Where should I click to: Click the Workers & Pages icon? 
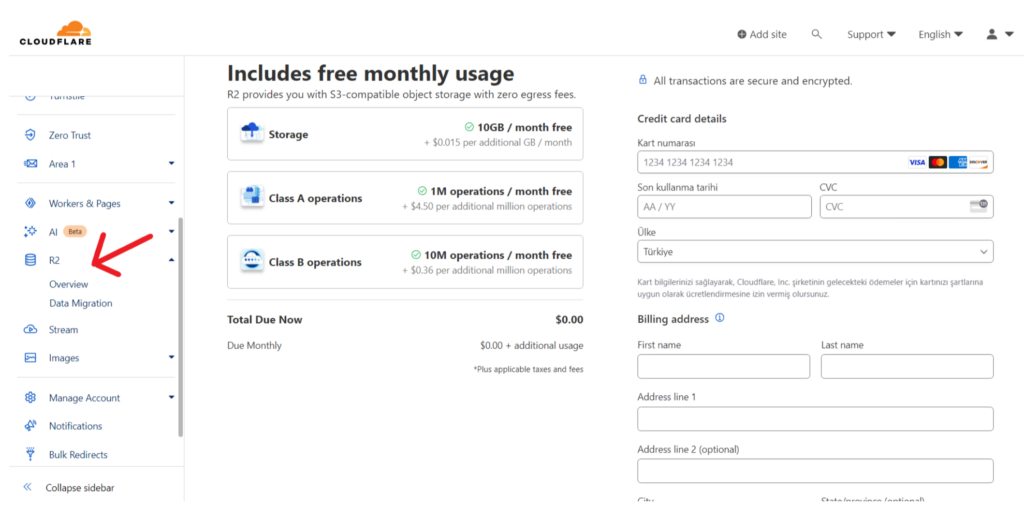point(30,203)
